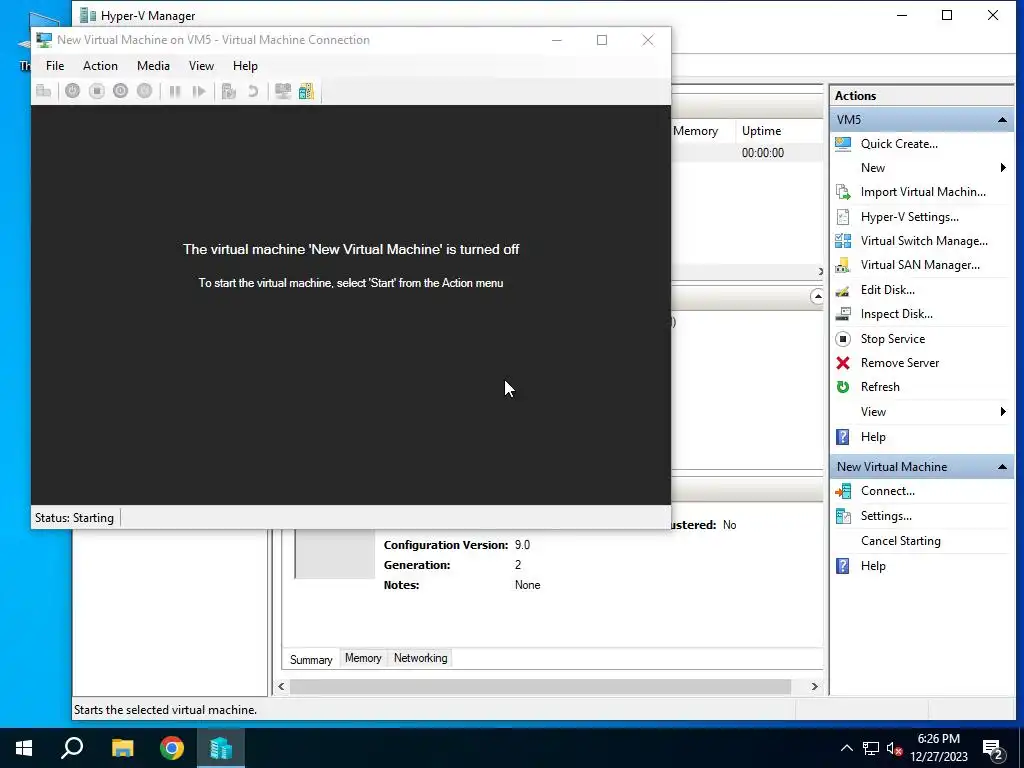Click Help under VM5 actions
This screenshot has height=768, width=1024.
click(872, 437)
